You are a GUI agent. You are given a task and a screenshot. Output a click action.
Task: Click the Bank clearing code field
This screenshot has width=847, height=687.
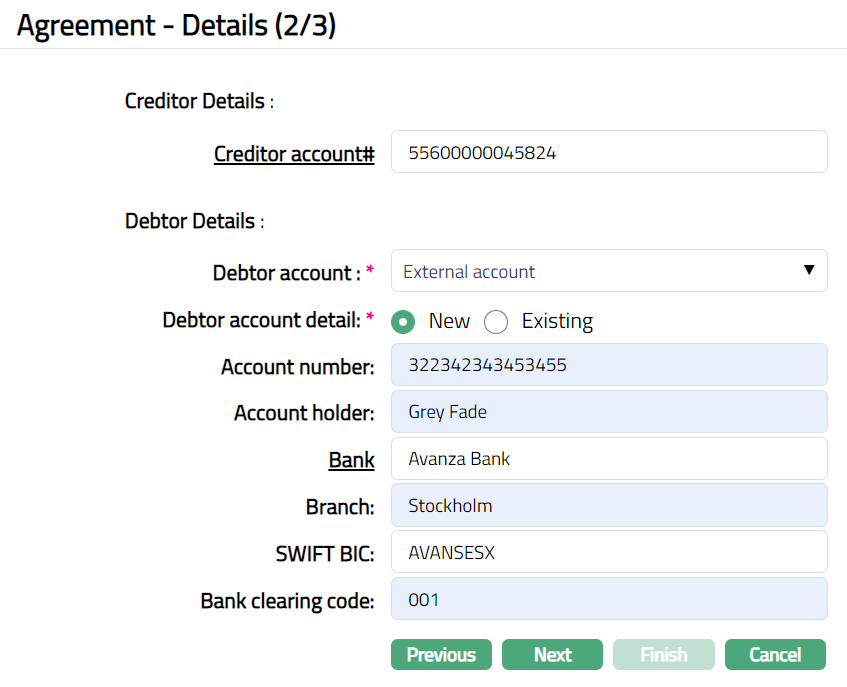[x=608, y=599]
